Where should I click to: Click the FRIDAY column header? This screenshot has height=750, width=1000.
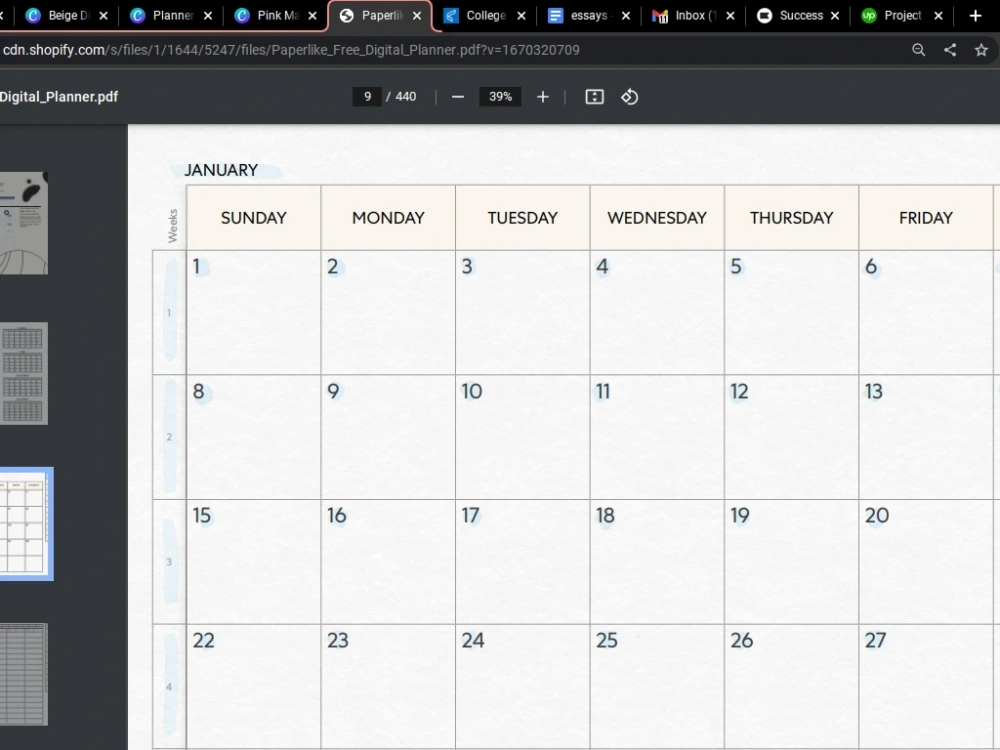pos(926,218)
